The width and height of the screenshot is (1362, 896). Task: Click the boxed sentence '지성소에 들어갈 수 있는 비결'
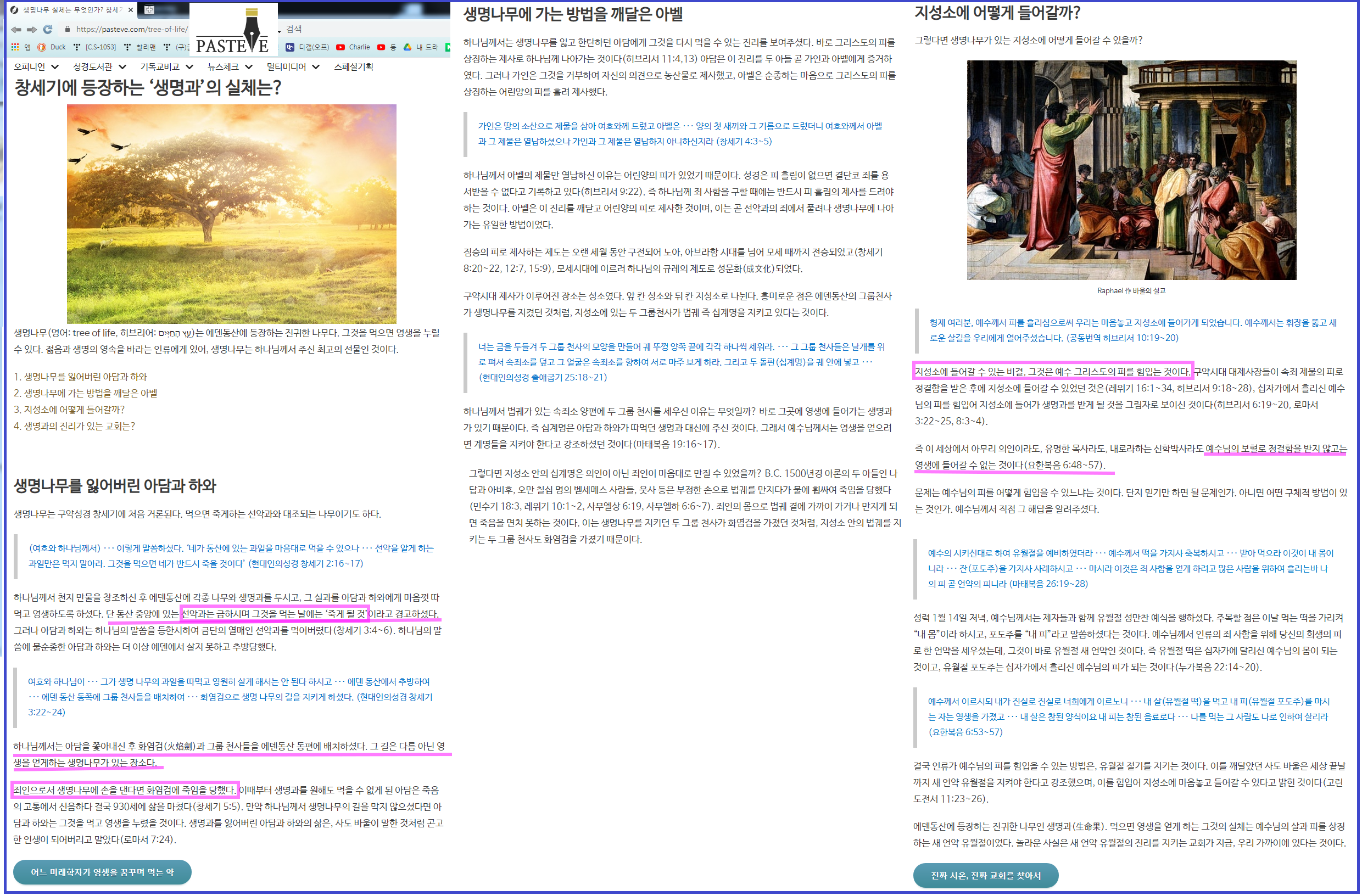[x=1053, y=372]
